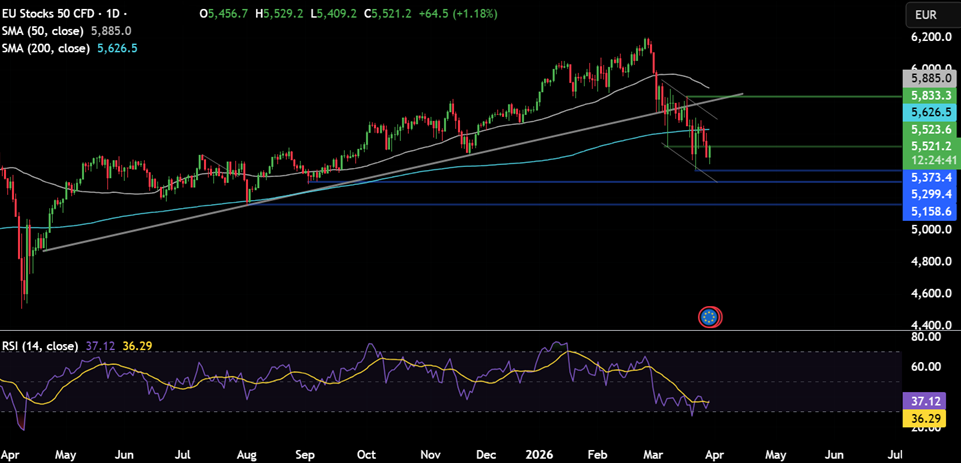Click the blue 5,299.4 support price label
This screenshot has width=961, height=463.
tap(929, 194)
